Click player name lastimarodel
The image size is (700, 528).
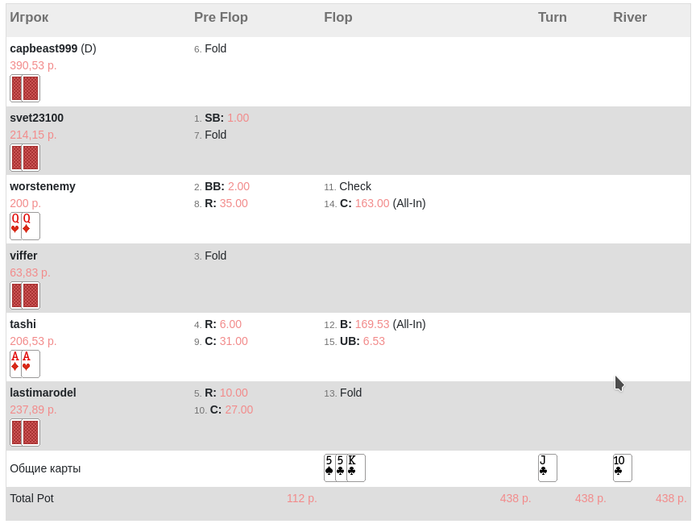(x=43, y=393)
